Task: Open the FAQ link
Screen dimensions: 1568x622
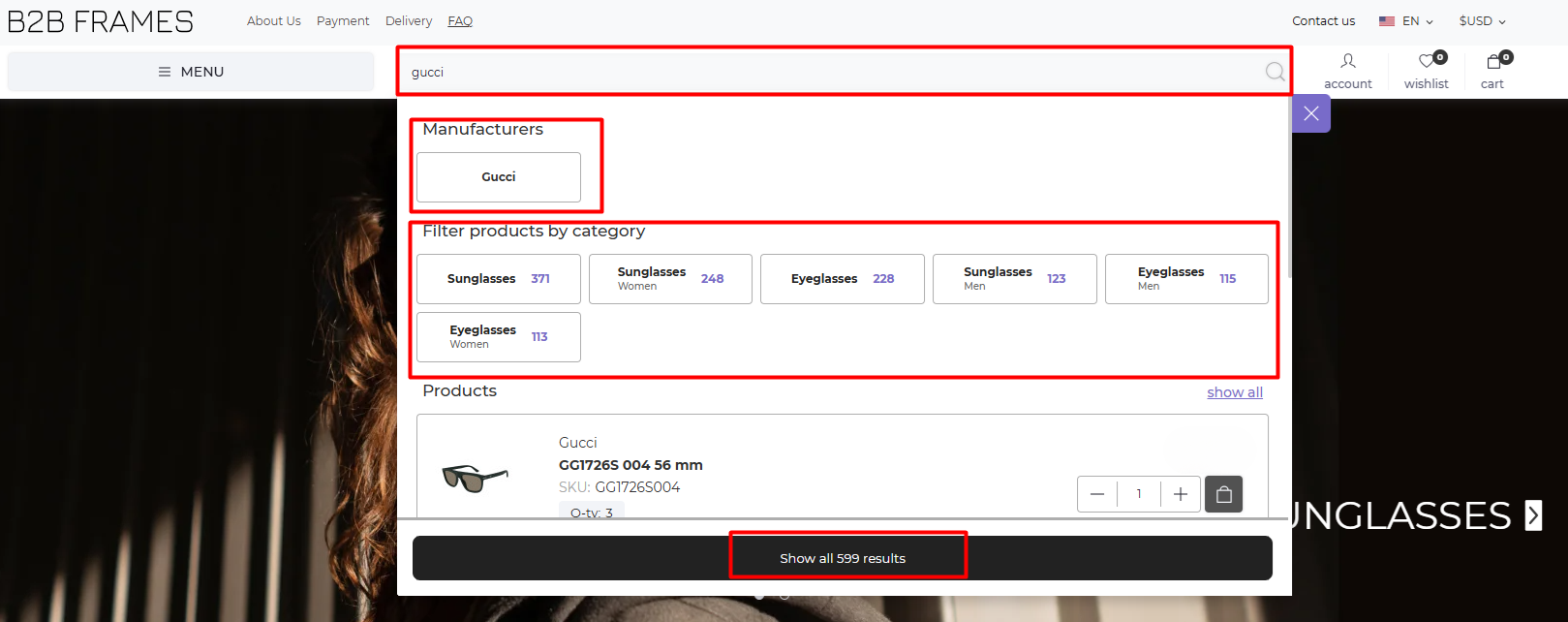Action: (x=460, y=20)
